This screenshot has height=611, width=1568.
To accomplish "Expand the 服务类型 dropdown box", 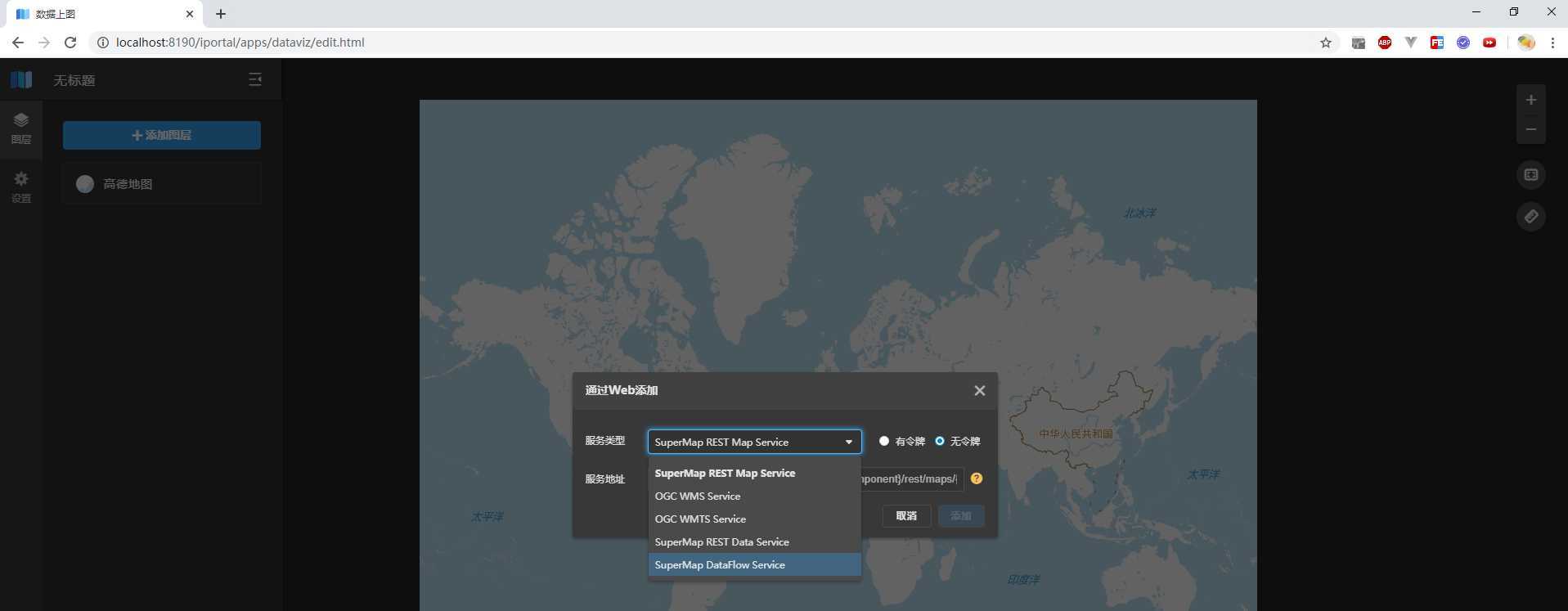I will coord(754,442).
